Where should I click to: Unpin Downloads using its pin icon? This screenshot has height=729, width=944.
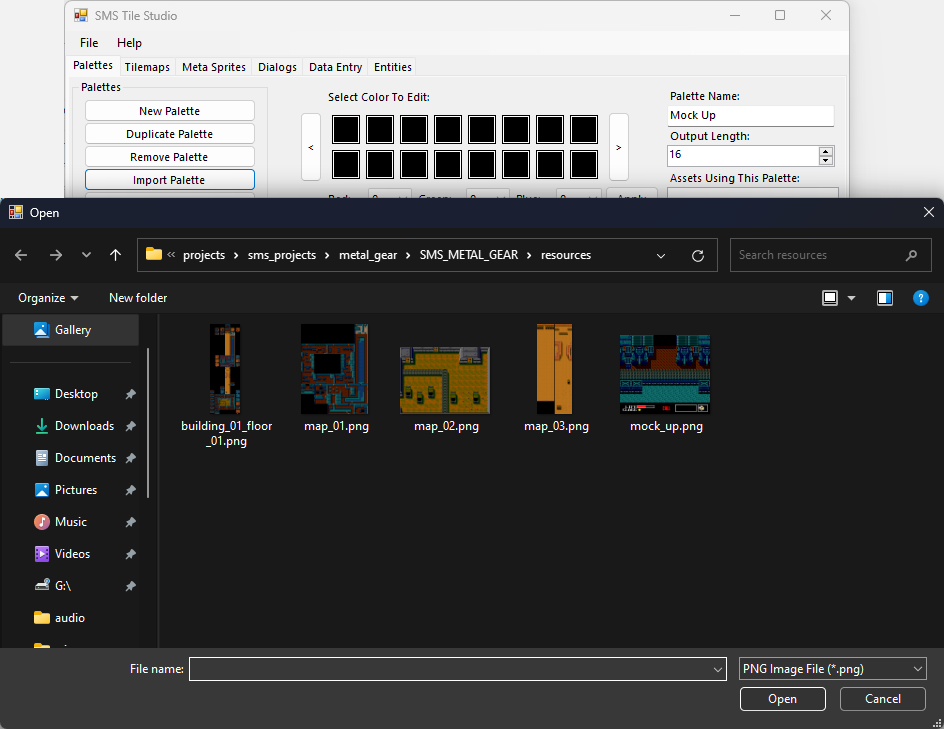130,426
